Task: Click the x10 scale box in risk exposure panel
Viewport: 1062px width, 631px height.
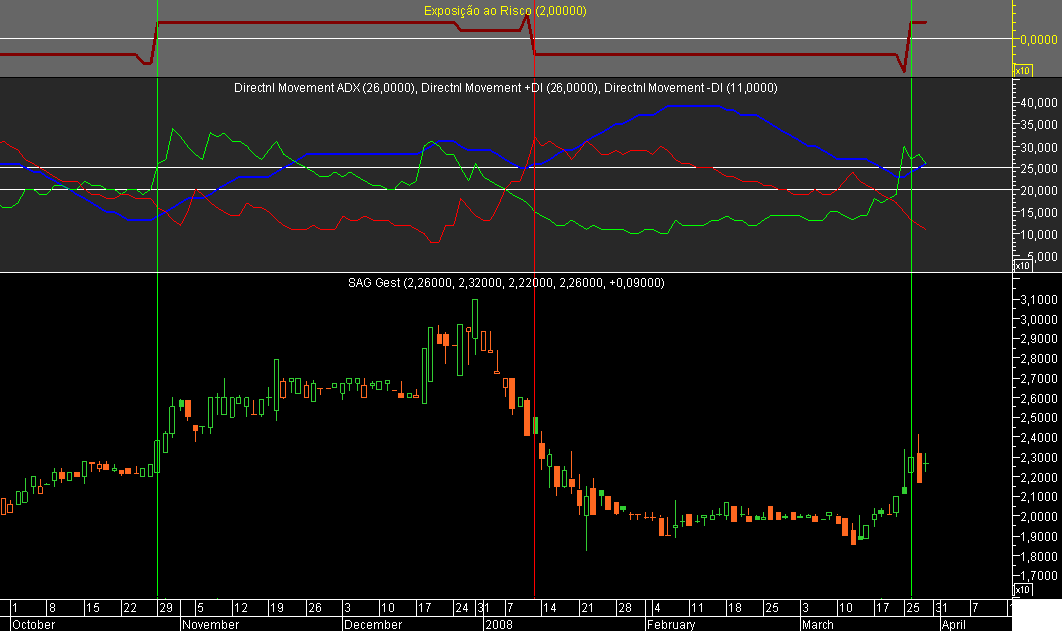Action: pyautogui.click(x=1021, y=70)
